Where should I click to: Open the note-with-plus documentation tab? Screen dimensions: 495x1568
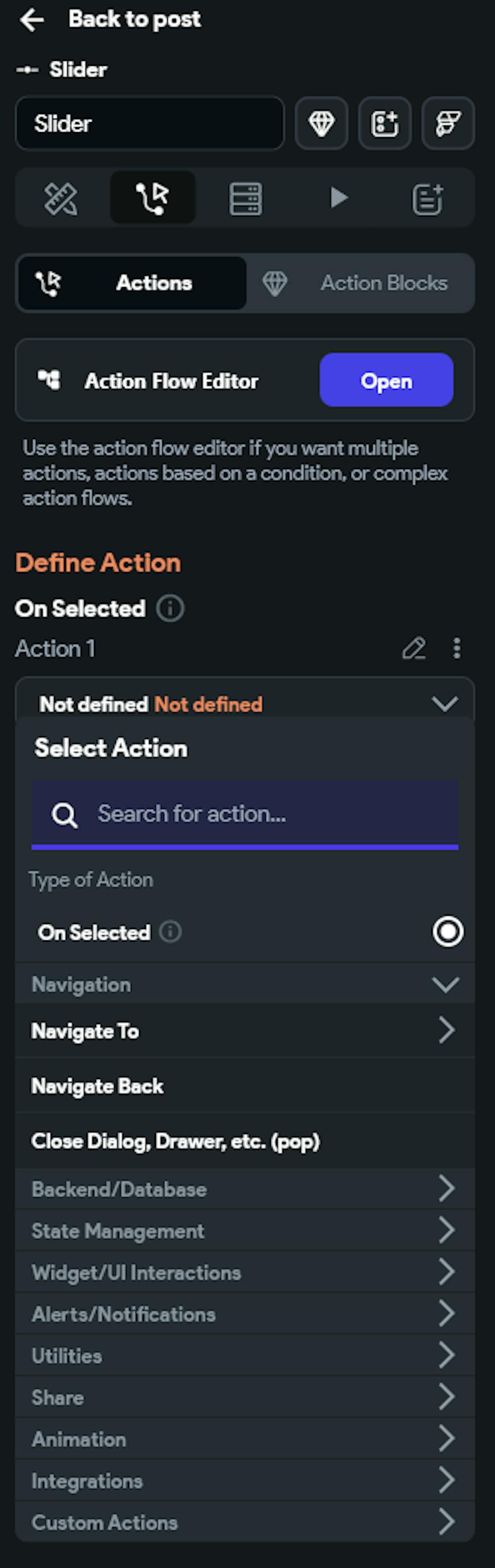click(x=427, y=198)
